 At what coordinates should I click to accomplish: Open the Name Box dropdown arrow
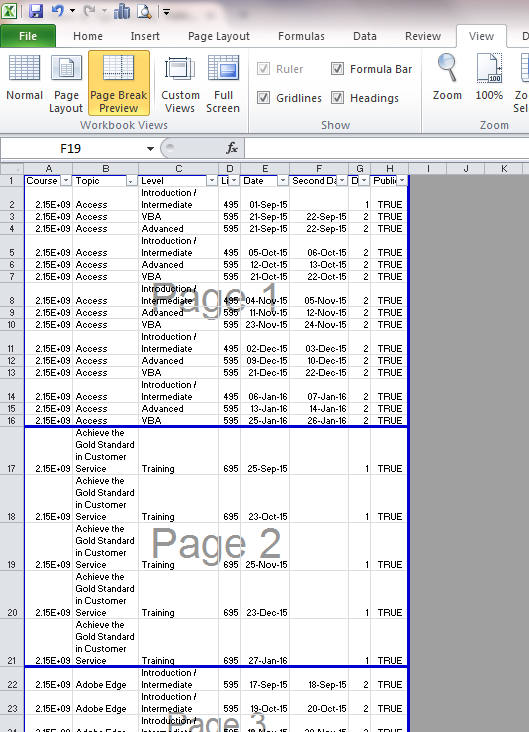coord(150,149)
